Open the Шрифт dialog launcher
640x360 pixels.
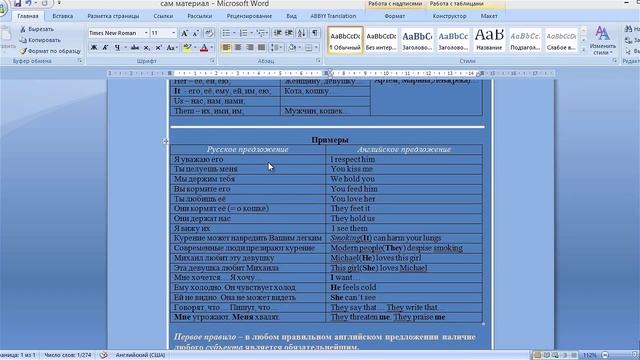point(212,61)
